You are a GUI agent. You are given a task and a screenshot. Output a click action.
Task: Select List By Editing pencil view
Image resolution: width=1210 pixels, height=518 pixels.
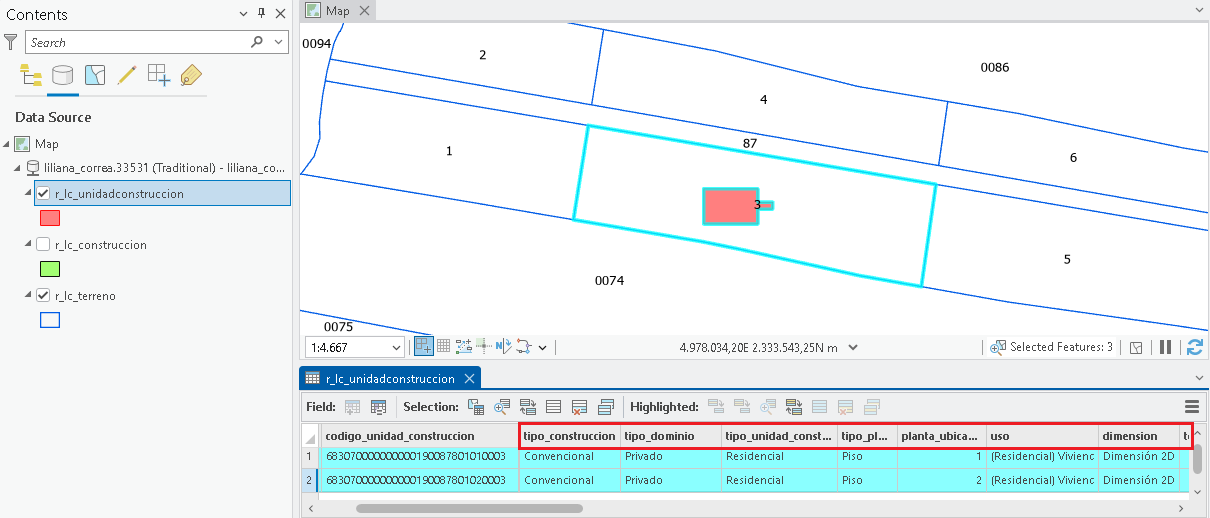(127, 75)
